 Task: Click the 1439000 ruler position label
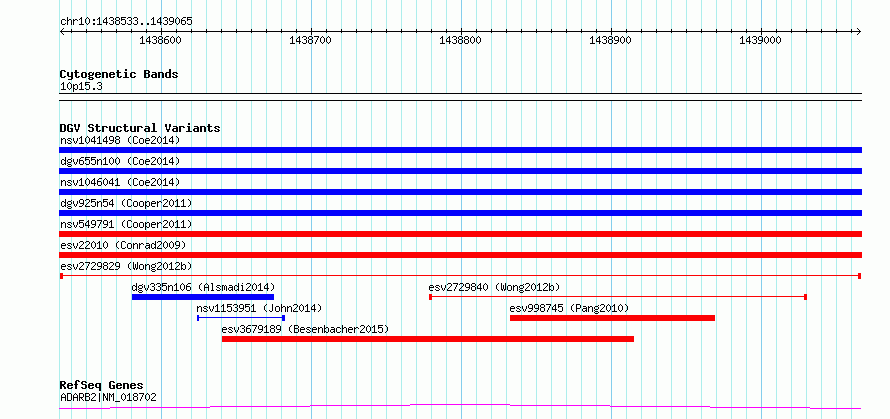pos(761,40)
